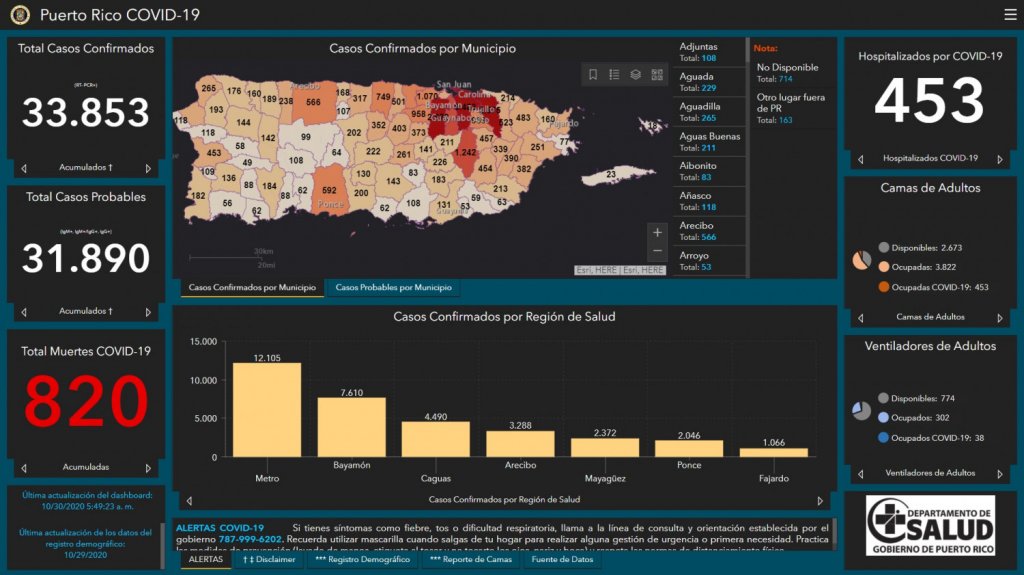Go to next Total Muertes Acumuladas view
The width and height of the screenshot is (1024, 575).
pos(149,467)
